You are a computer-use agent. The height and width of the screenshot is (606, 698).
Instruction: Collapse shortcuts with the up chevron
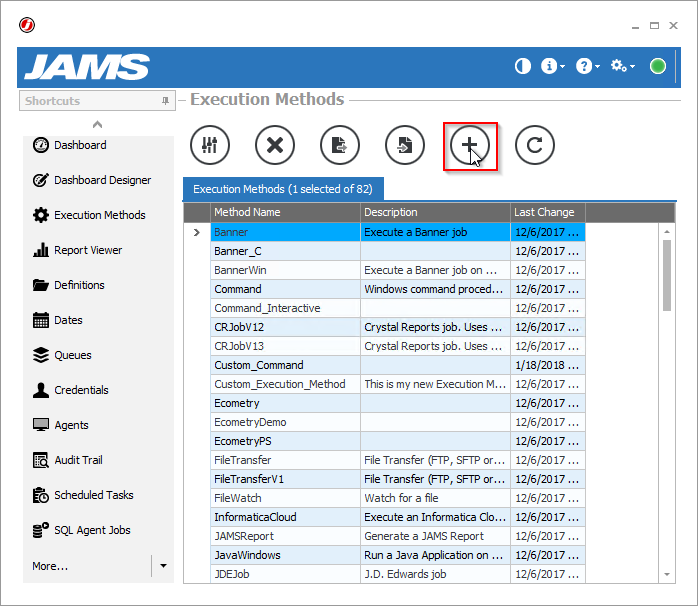(97, 124)
